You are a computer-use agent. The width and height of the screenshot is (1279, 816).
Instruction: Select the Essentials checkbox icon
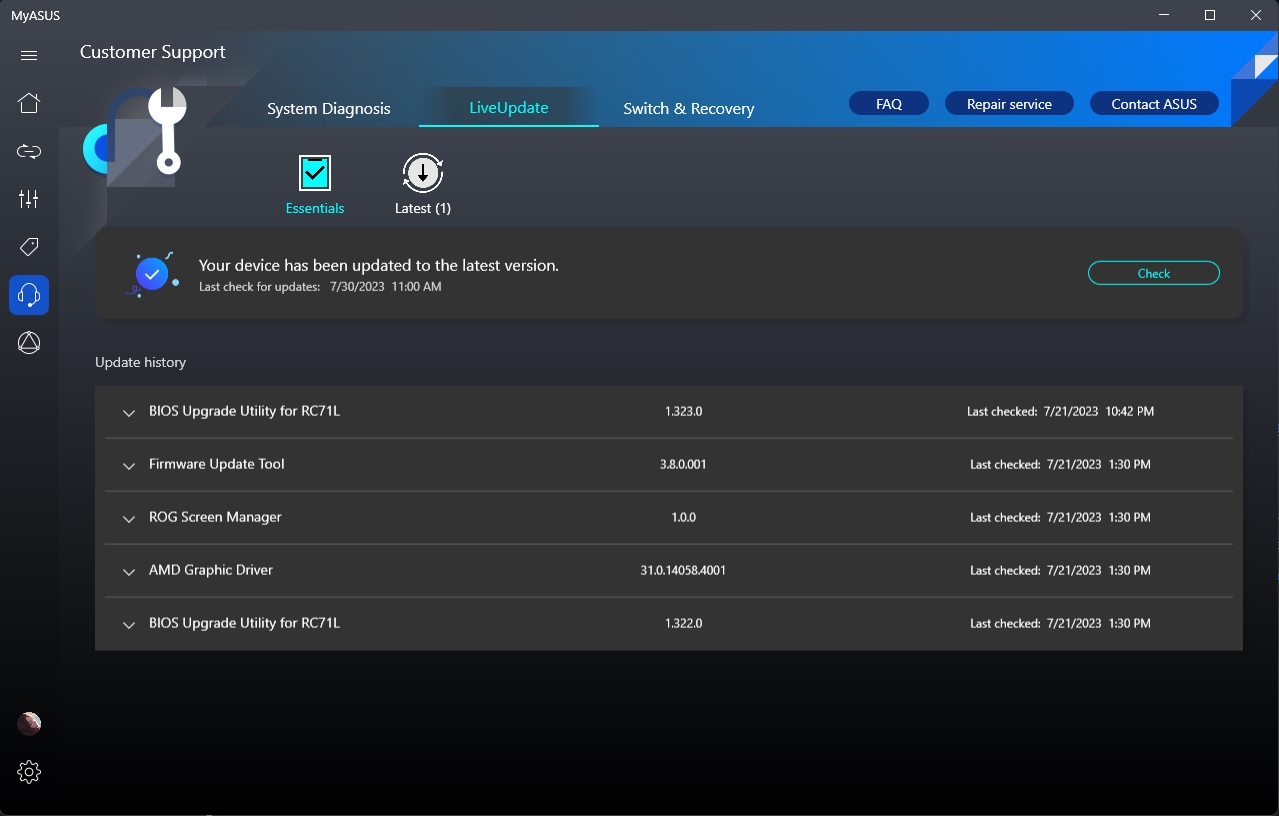(315, 173)
